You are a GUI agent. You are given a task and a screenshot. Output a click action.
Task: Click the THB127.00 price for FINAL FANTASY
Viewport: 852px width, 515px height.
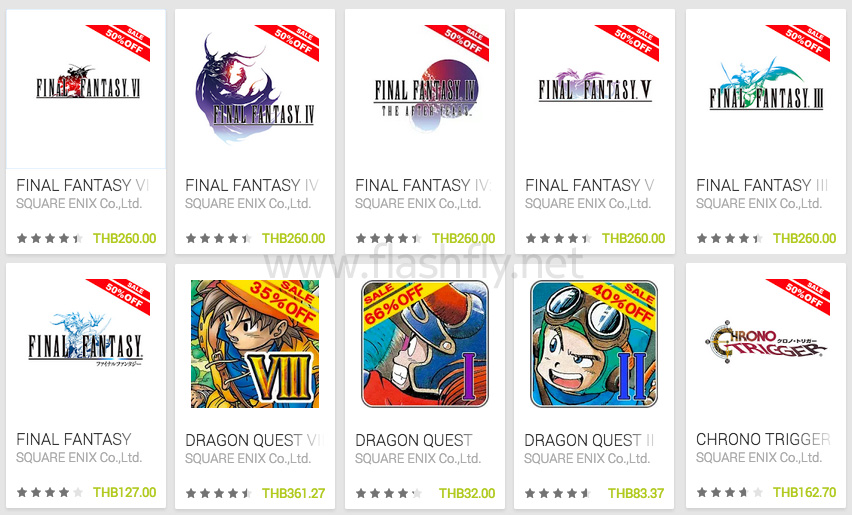tap(124, 492)
